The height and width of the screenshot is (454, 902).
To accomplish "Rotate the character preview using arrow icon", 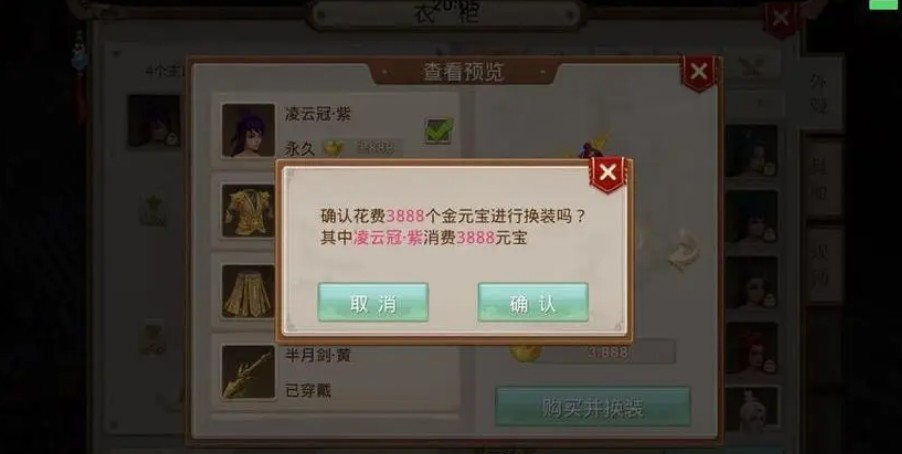I will [x=684, y=249].
